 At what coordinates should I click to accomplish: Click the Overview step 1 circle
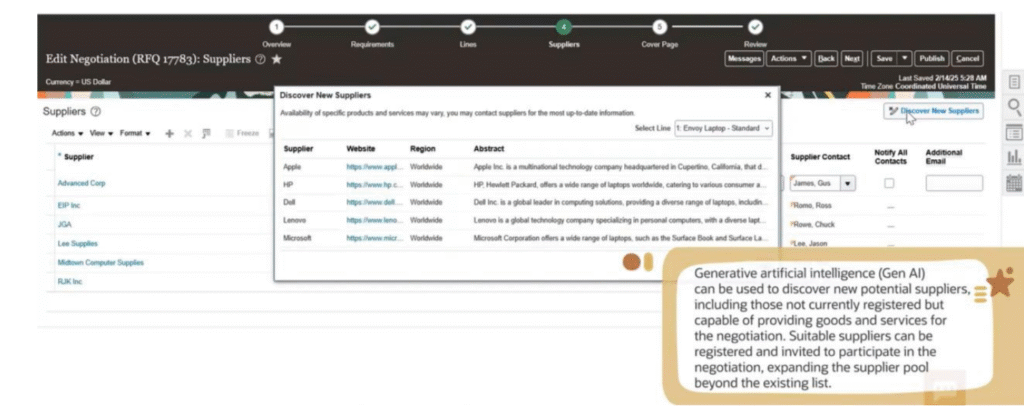point(276,27)
